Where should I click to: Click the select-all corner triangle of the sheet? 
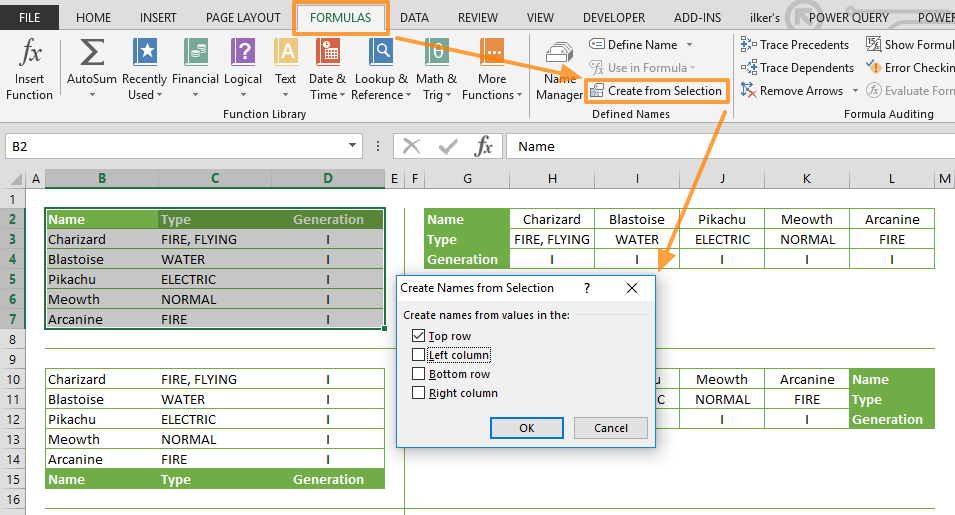pyautogui.click(x=16, y=178)
